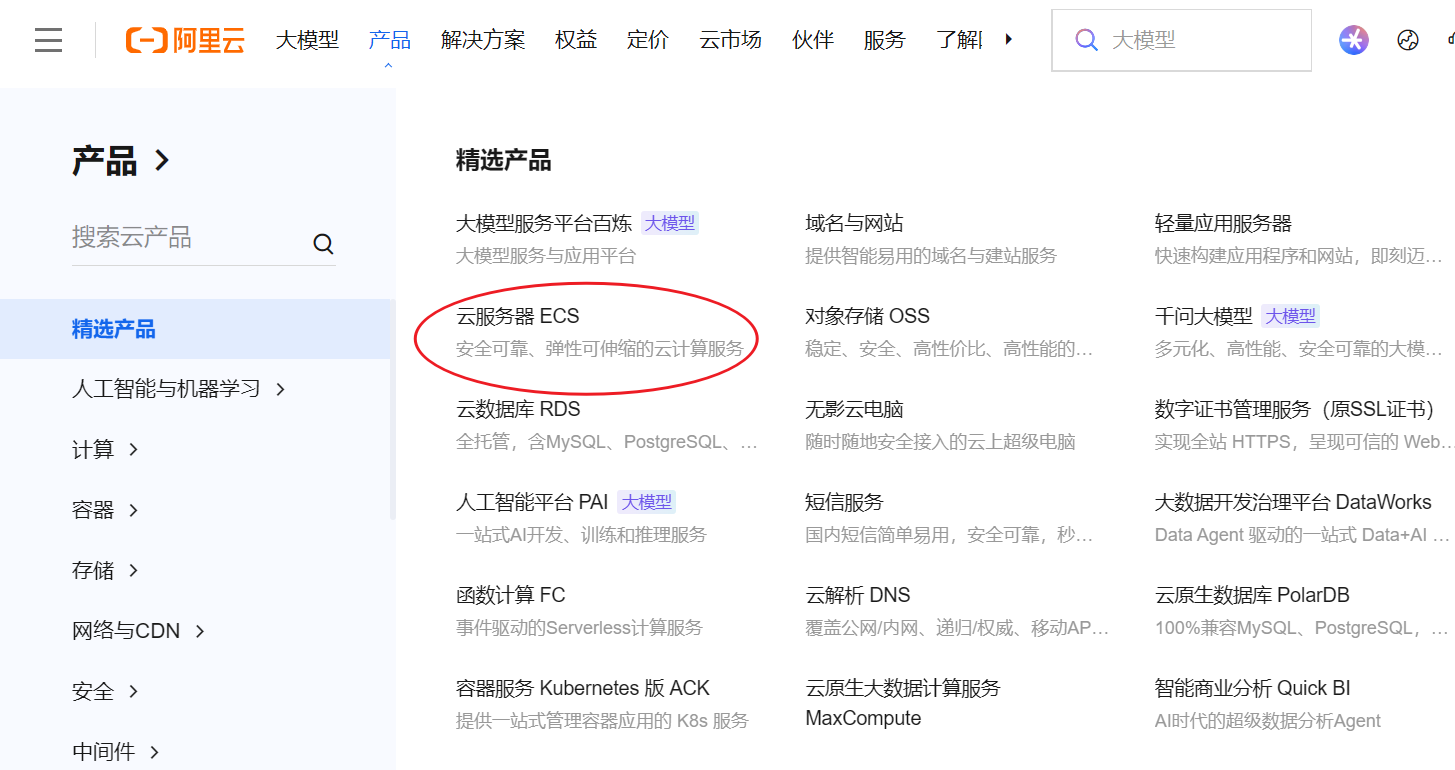Open the 解决方案 top menu
The height and width of the screenshot is (770, 1455).
tap(483, 40)
